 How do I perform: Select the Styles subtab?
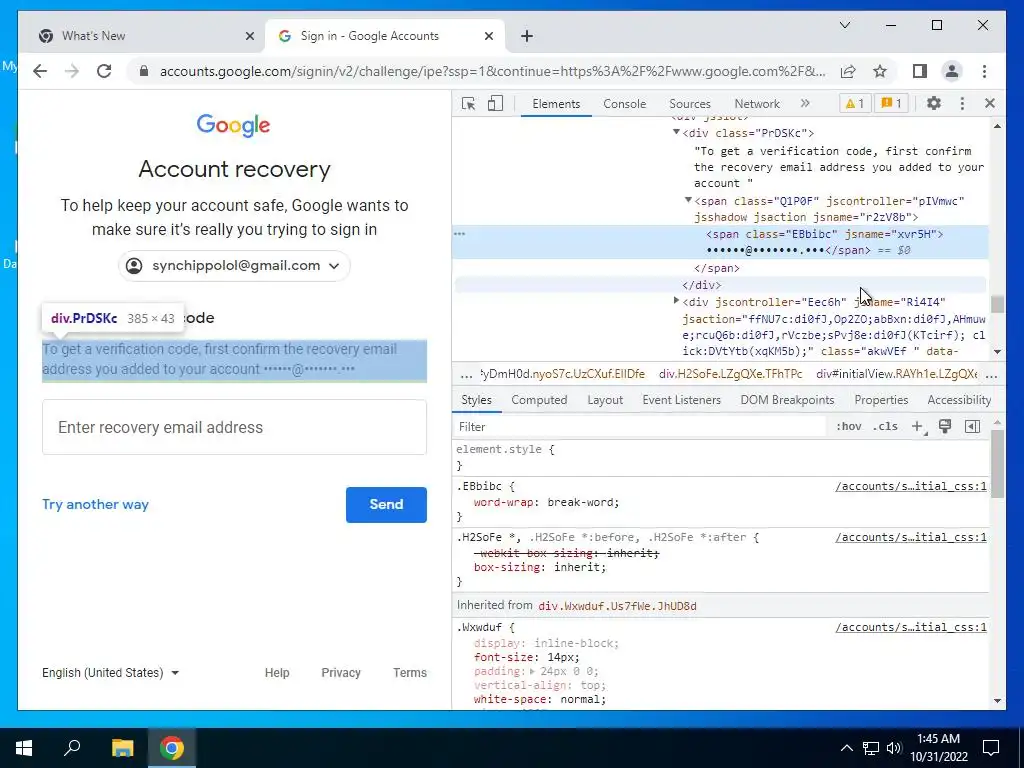pos(476,400)
